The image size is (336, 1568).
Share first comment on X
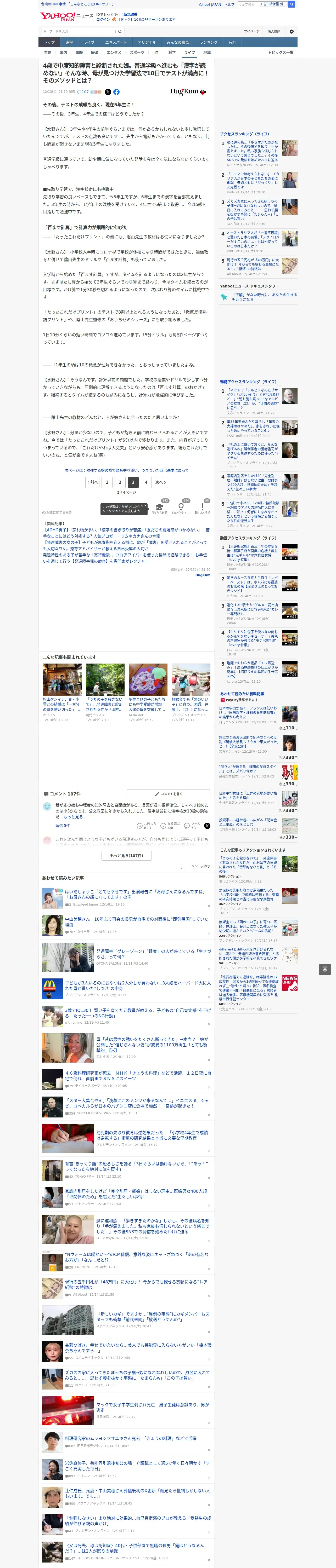click(x=207, y=826)
